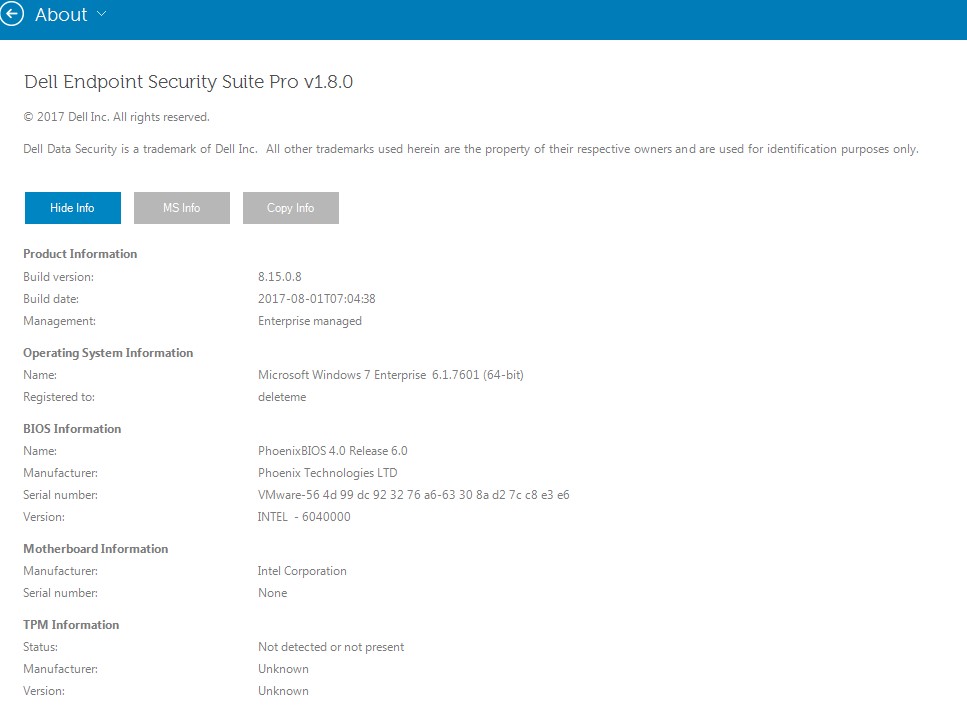Click the TPM status Not detected text

pos(331,647)
